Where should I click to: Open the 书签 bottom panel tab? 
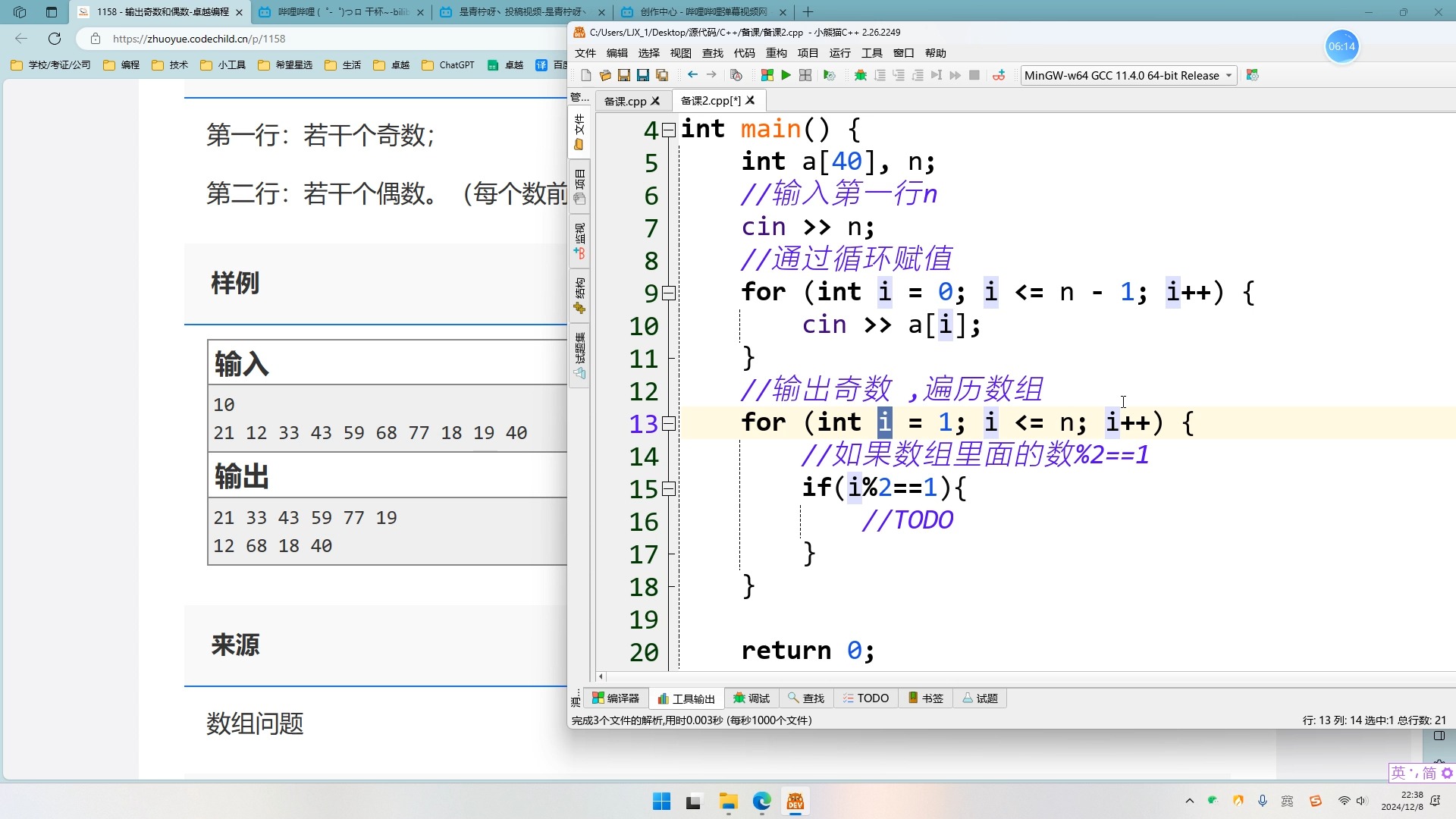pyautogui.click(x=926, y=698)
